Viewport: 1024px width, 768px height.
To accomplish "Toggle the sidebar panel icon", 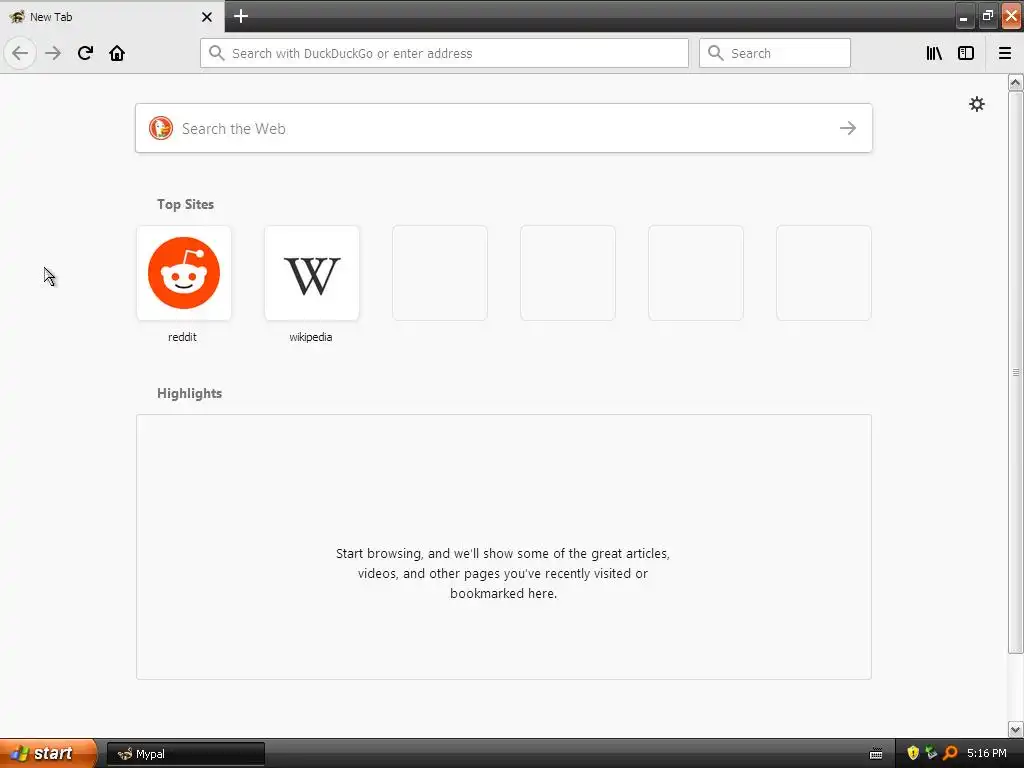I will [966, 53].
